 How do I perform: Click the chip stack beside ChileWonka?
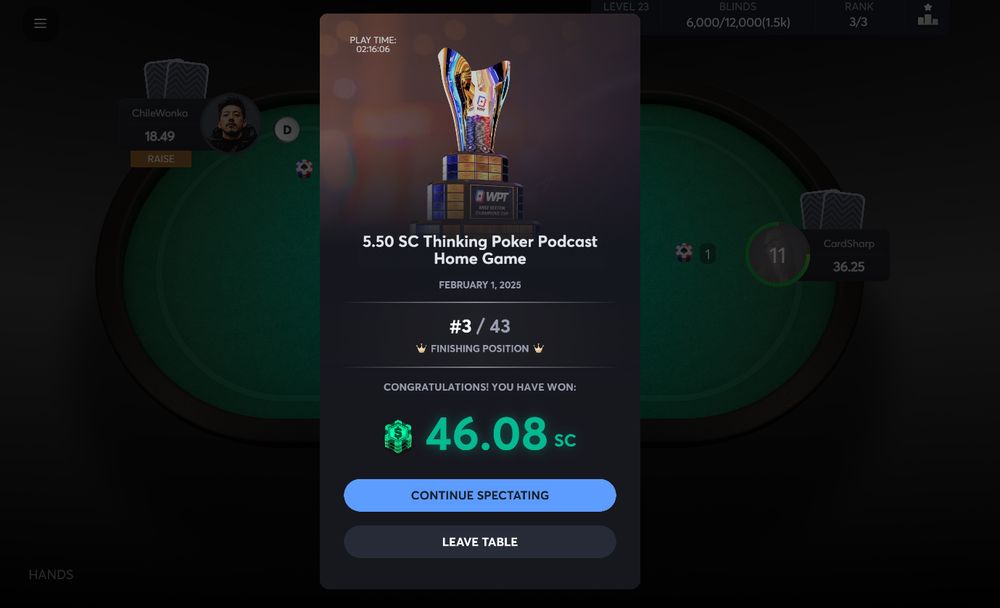[x=304, y=168]
